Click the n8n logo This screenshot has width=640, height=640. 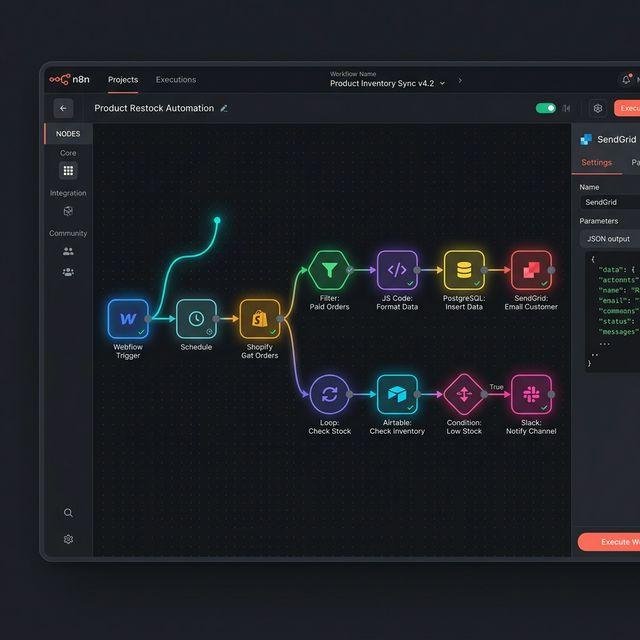click(69, 80)
